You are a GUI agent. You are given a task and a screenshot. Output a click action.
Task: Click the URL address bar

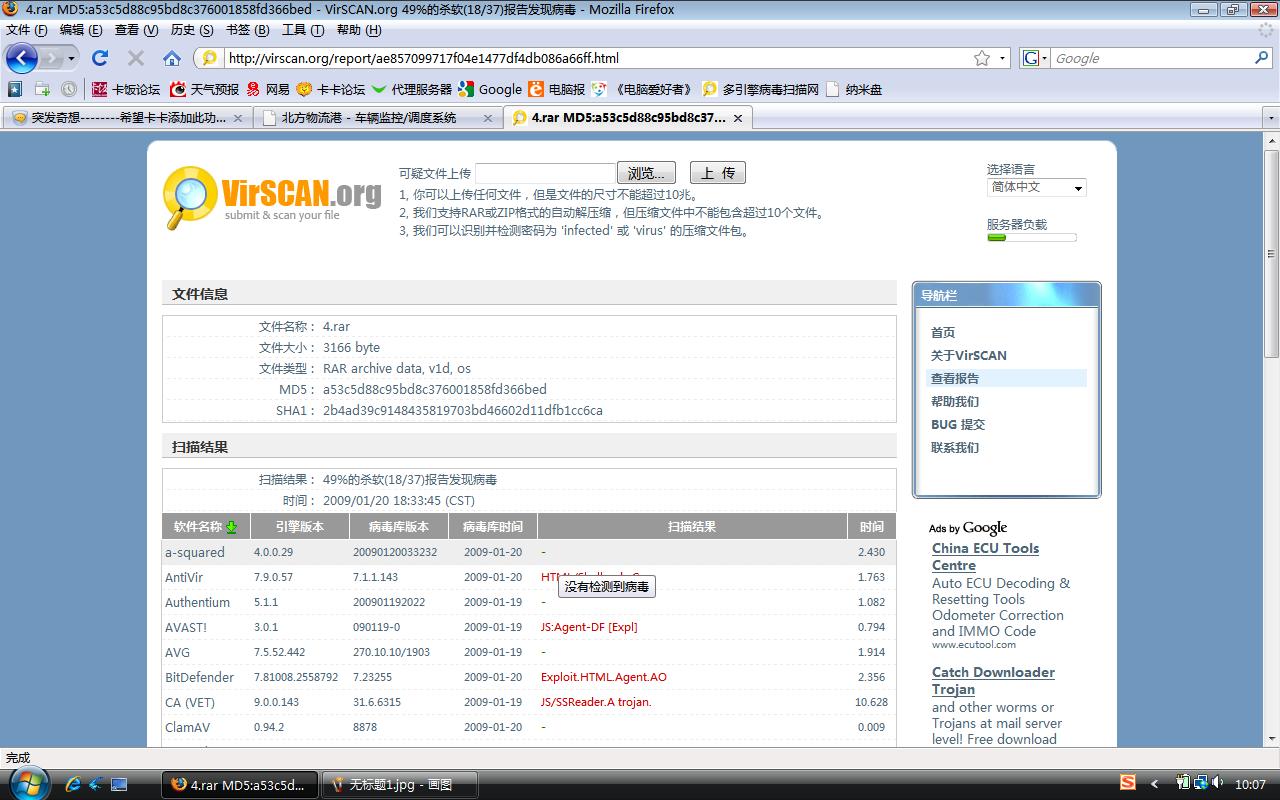coord(597,58)
